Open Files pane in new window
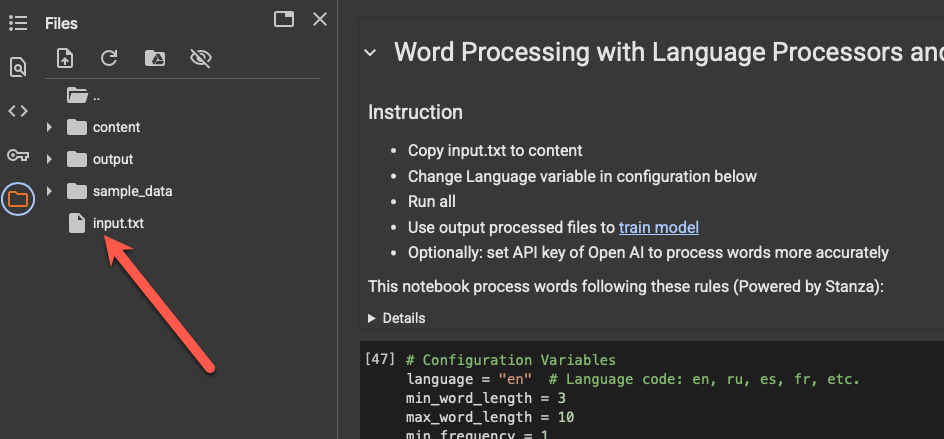The image size is (944, 439). tap(284, 19)
